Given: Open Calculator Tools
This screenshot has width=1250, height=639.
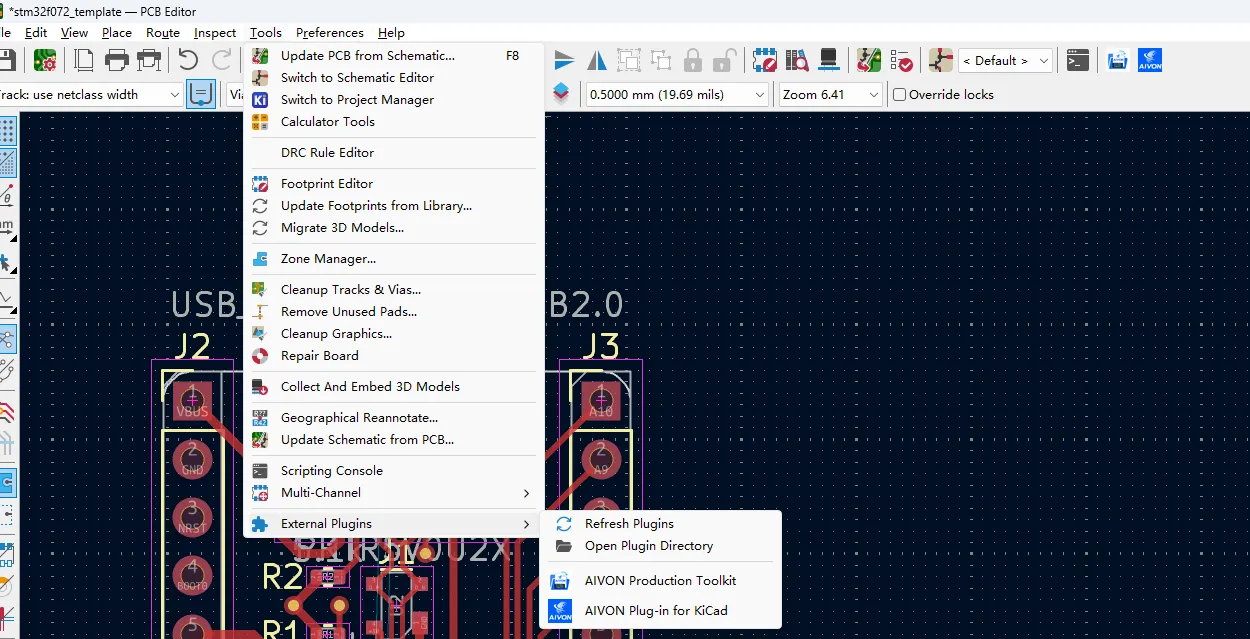Looking at the screenshot, I should click(x=394, y=122).
